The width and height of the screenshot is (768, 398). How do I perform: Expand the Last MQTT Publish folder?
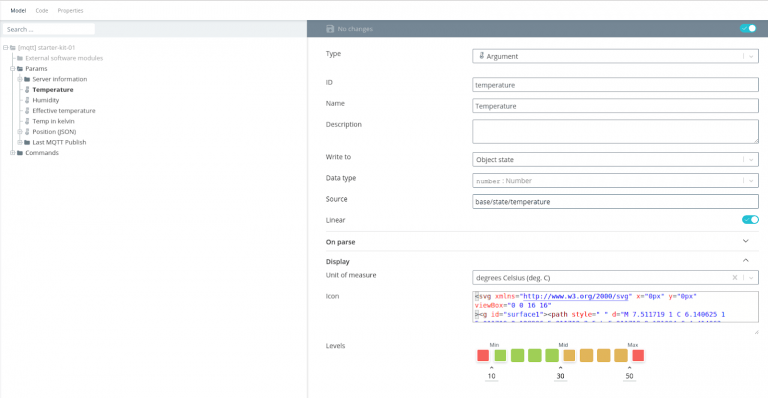[x=20, y=142]
